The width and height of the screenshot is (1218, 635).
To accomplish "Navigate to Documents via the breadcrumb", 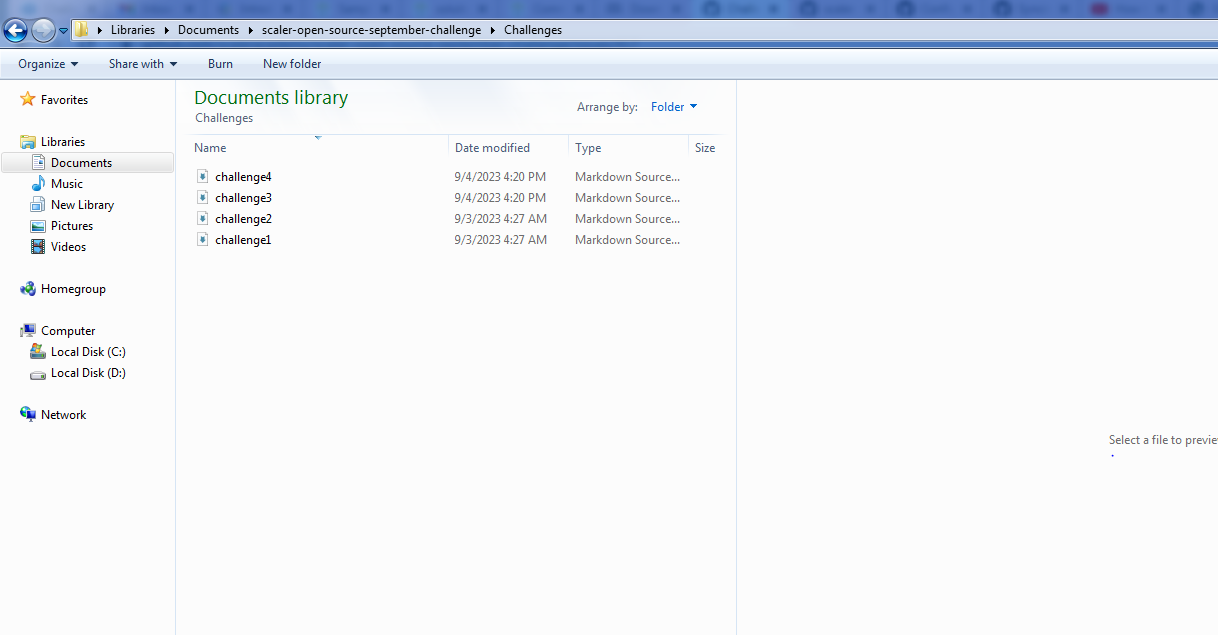I will coord(208,30).
